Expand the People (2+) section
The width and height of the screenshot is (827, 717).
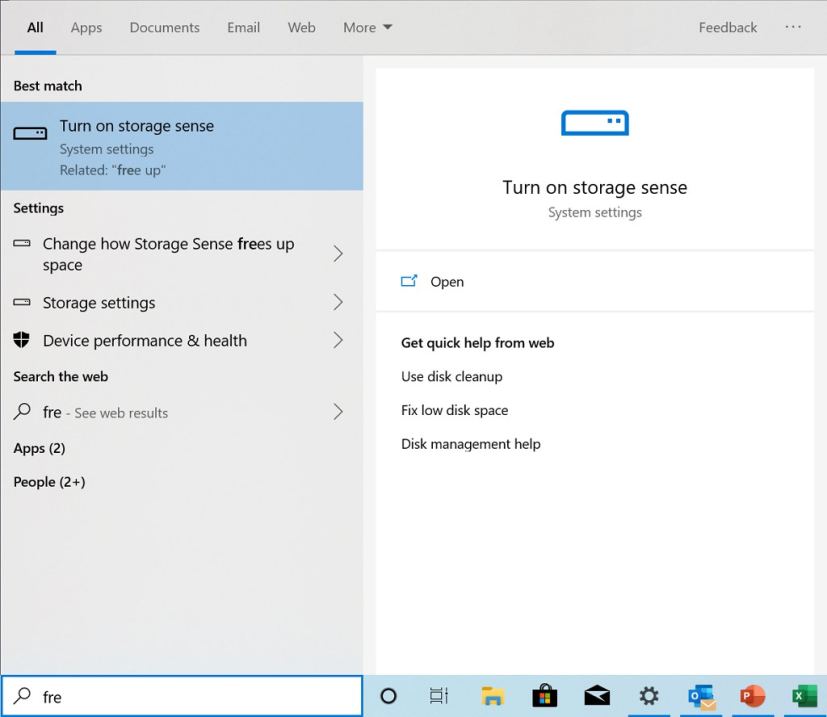coord(48,481)
